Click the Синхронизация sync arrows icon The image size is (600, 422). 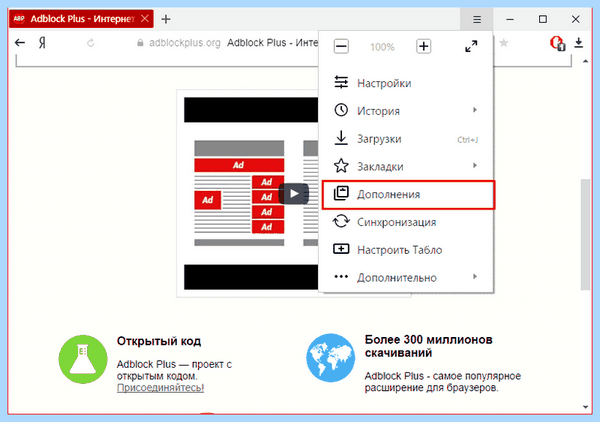(x=341, y=221)
